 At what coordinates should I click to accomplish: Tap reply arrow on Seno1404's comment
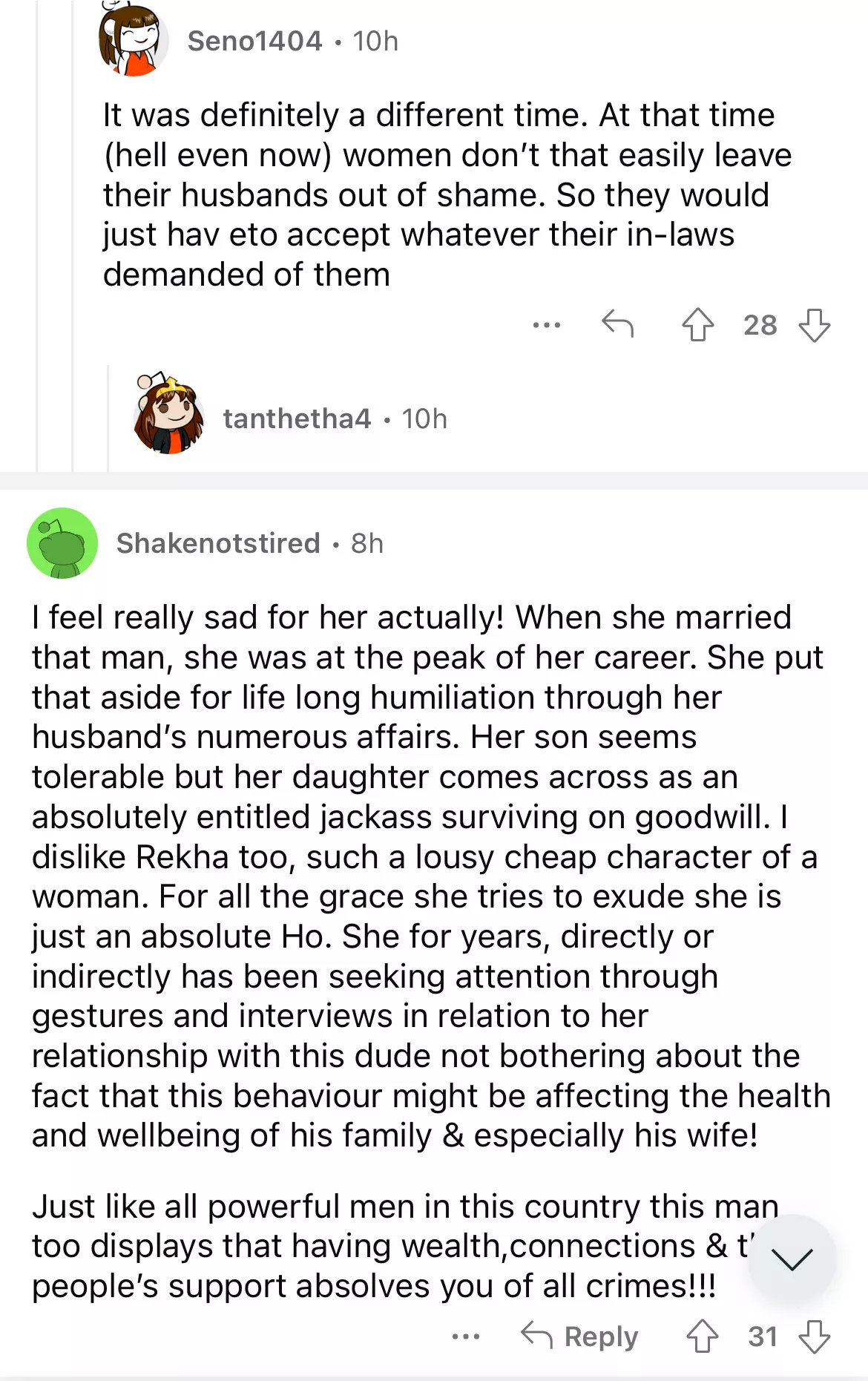tap(617, 324)
